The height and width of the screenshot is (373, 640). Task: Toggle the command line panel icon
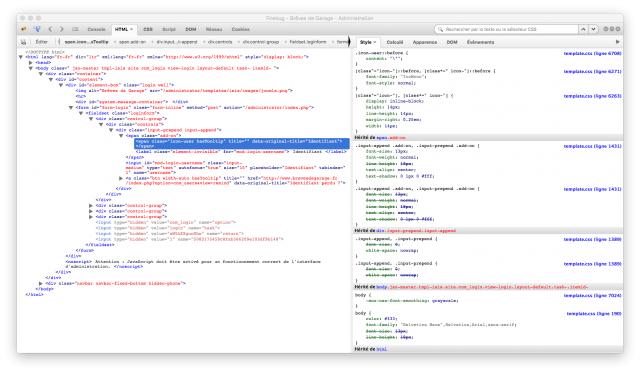click(x=75, y=29)
